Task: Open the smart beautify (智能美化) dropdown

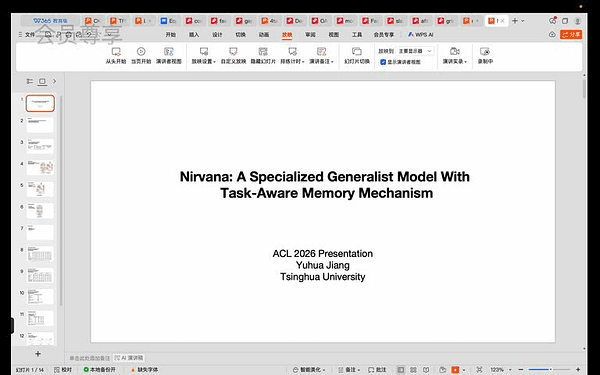Action: click(x=309, y=370)
